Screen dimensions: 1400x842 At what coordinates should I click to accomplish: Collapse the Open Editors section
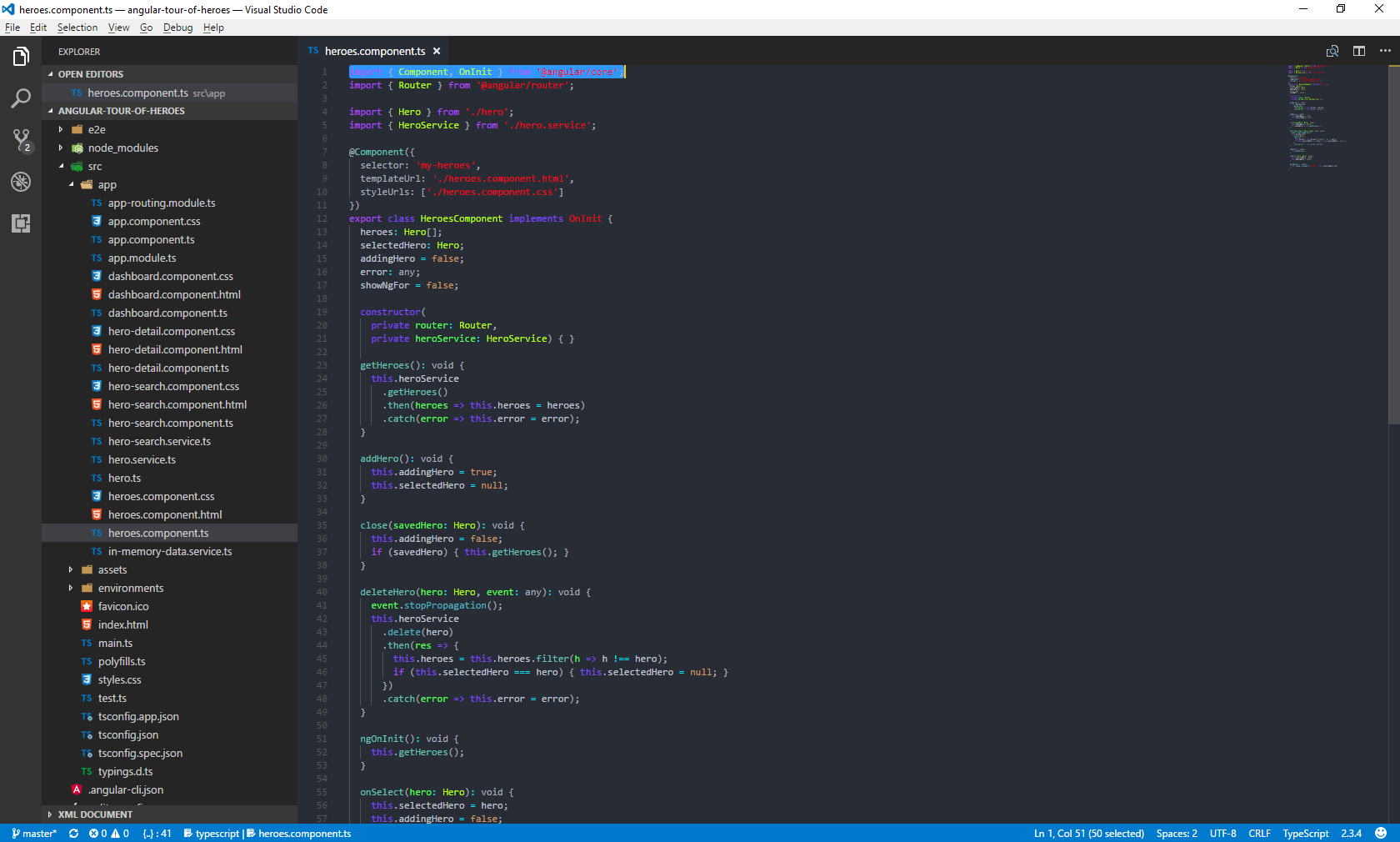coord(50,74)
